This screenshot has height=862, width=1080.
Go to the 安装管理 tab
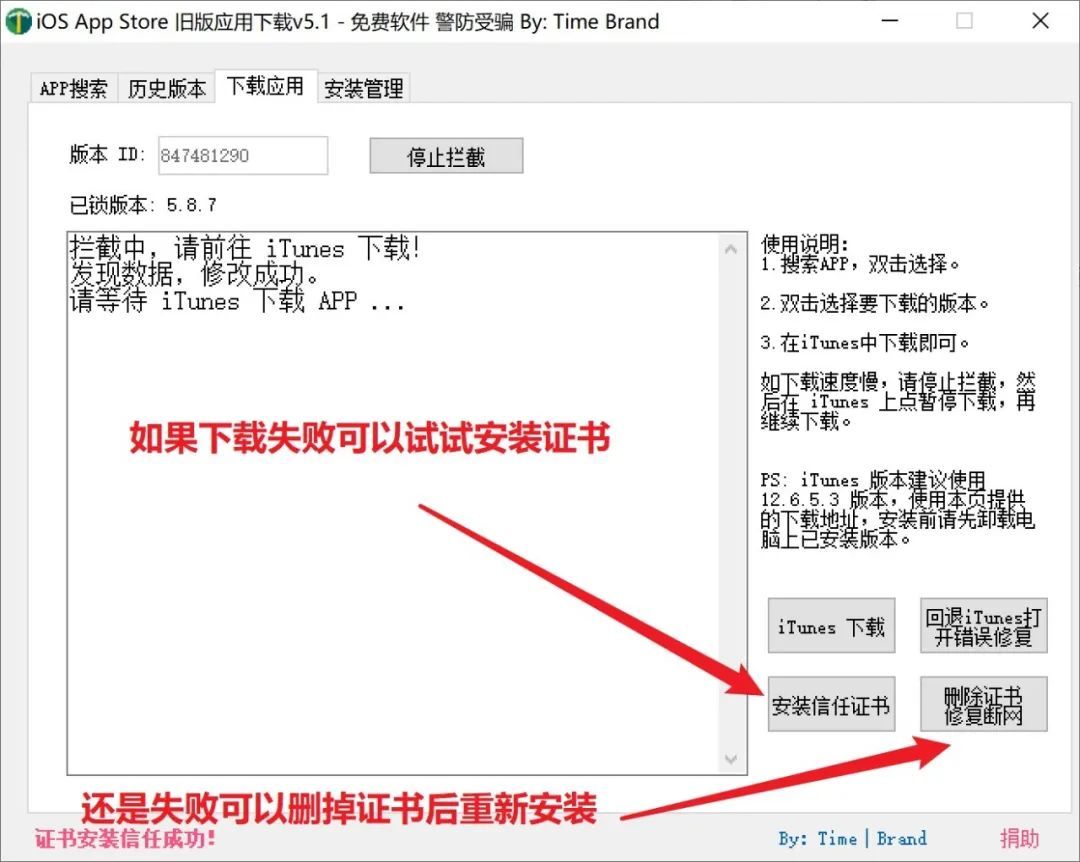click(364, 88)
